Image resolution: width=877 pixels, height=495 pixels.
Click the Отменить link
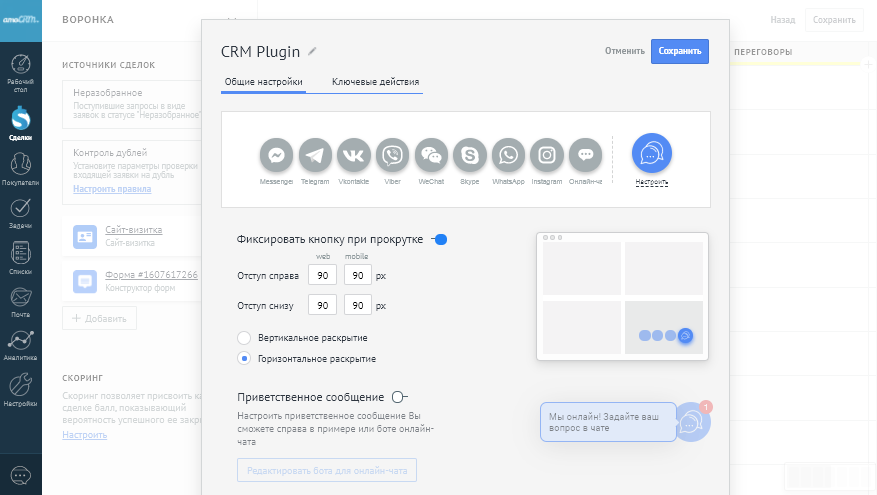pos(624,51)
